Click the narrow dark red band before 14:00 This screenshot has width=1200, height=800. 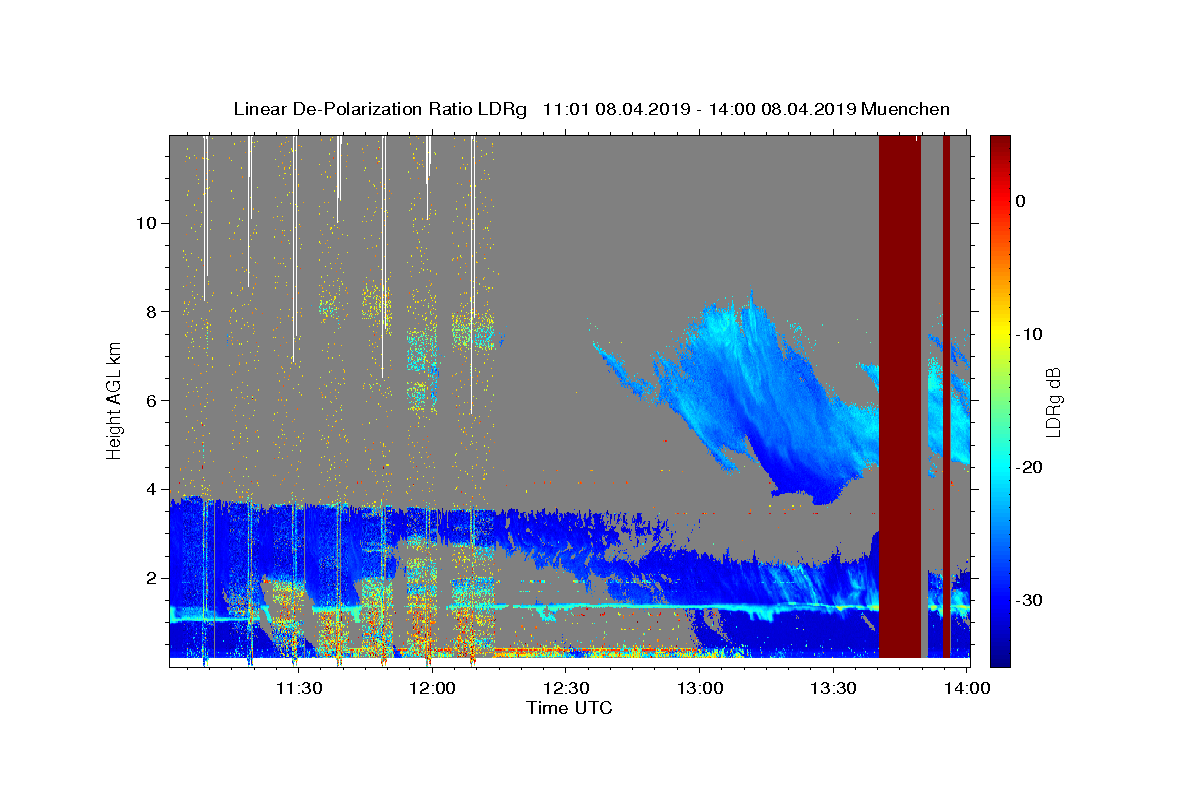pos(946,396)
